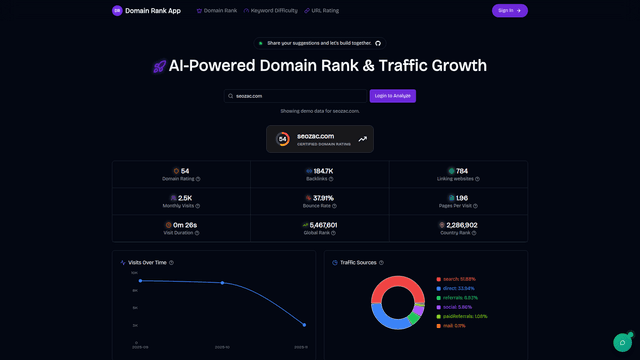
Task: Click the Sign In button
Action: pos(510,11)
